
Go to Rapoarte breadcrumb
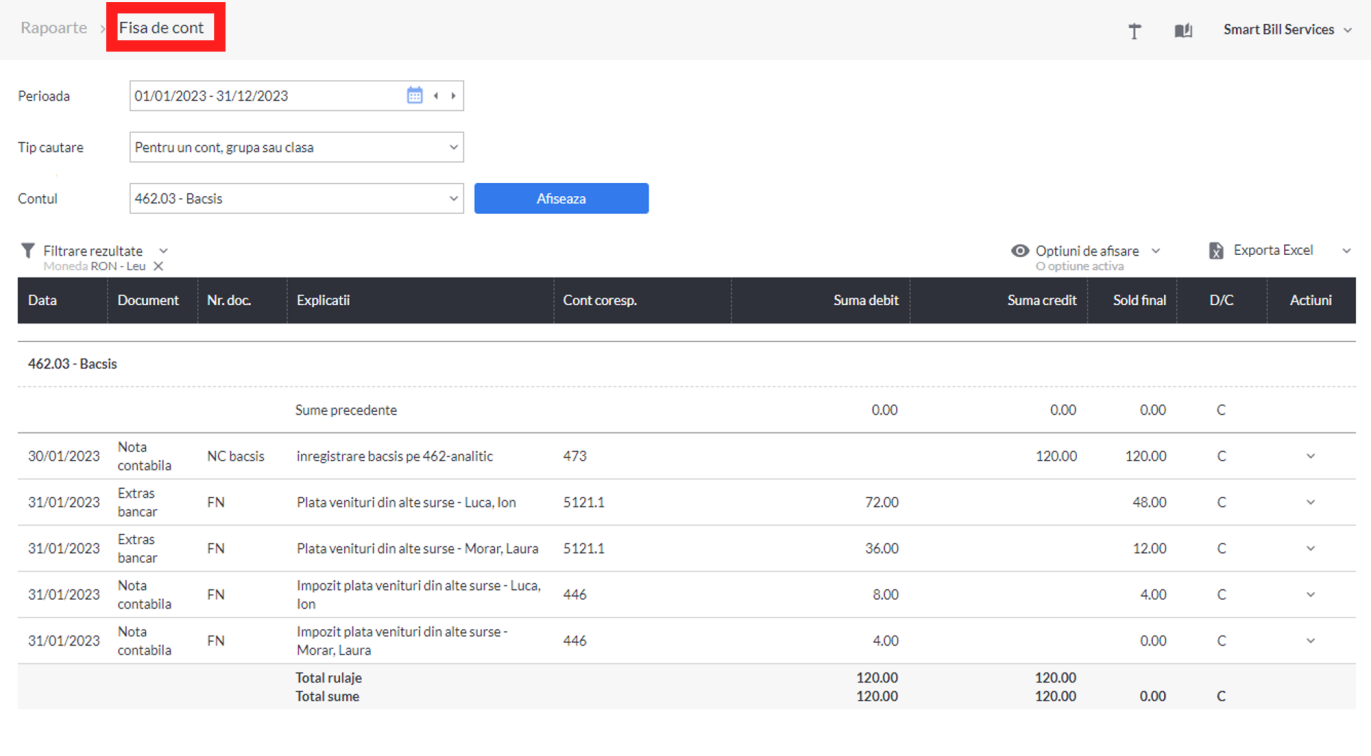click(x=54, y=28)
